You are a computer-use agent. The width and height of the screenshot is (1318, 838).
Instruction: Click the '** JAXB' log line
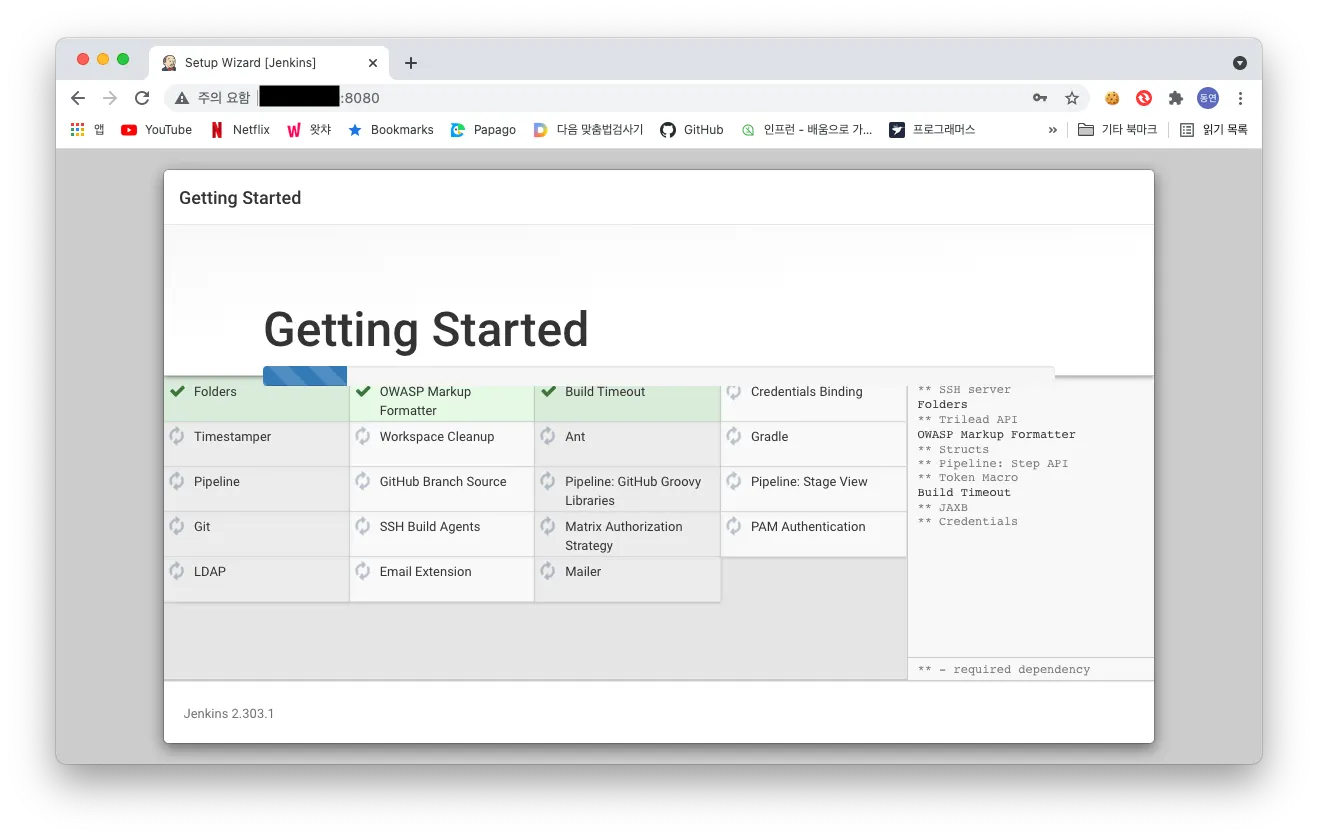942,507
